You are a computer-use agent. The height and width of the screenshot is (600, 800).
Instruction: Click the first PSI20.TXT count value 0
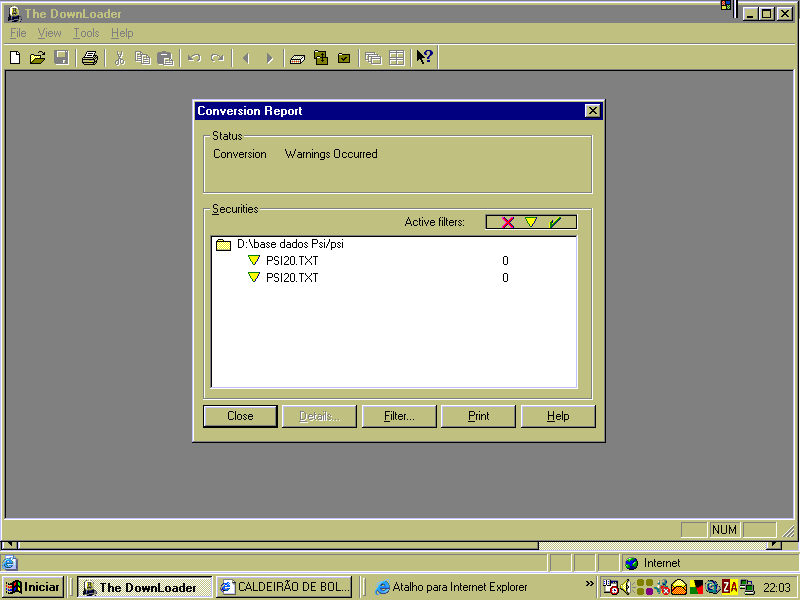point(505,261)
